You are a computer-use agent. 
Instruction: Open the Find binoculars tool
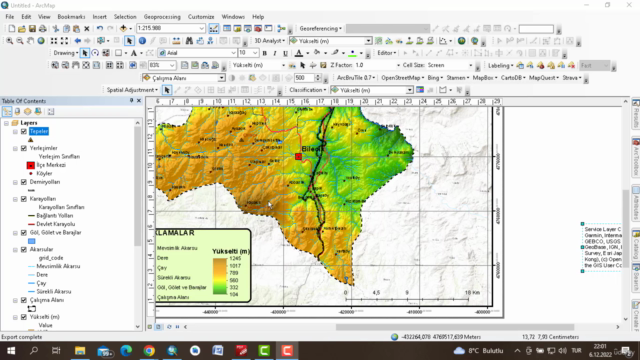tap(189, 41)
